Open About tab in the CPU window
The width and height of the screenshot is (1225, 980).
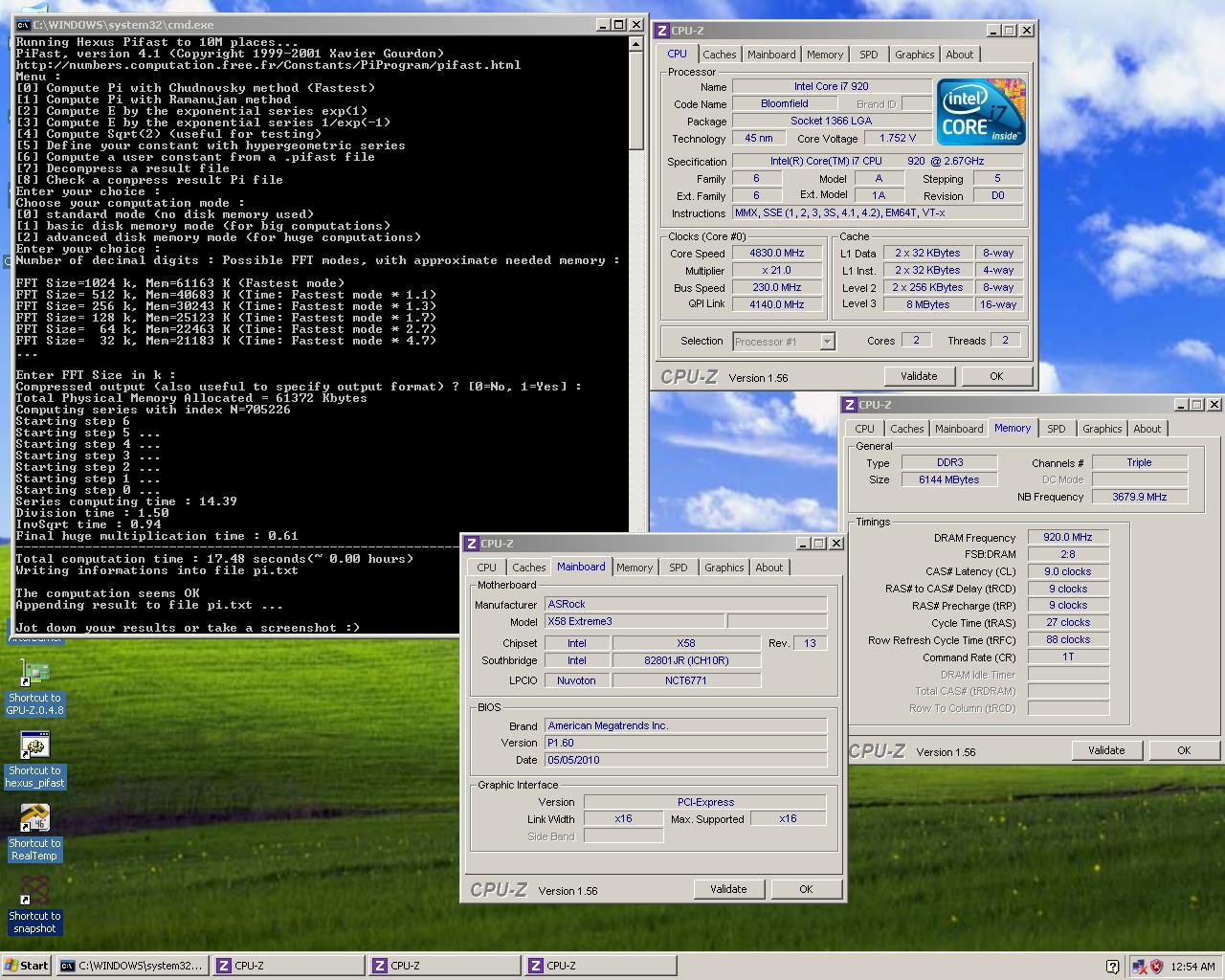[960, 55]
